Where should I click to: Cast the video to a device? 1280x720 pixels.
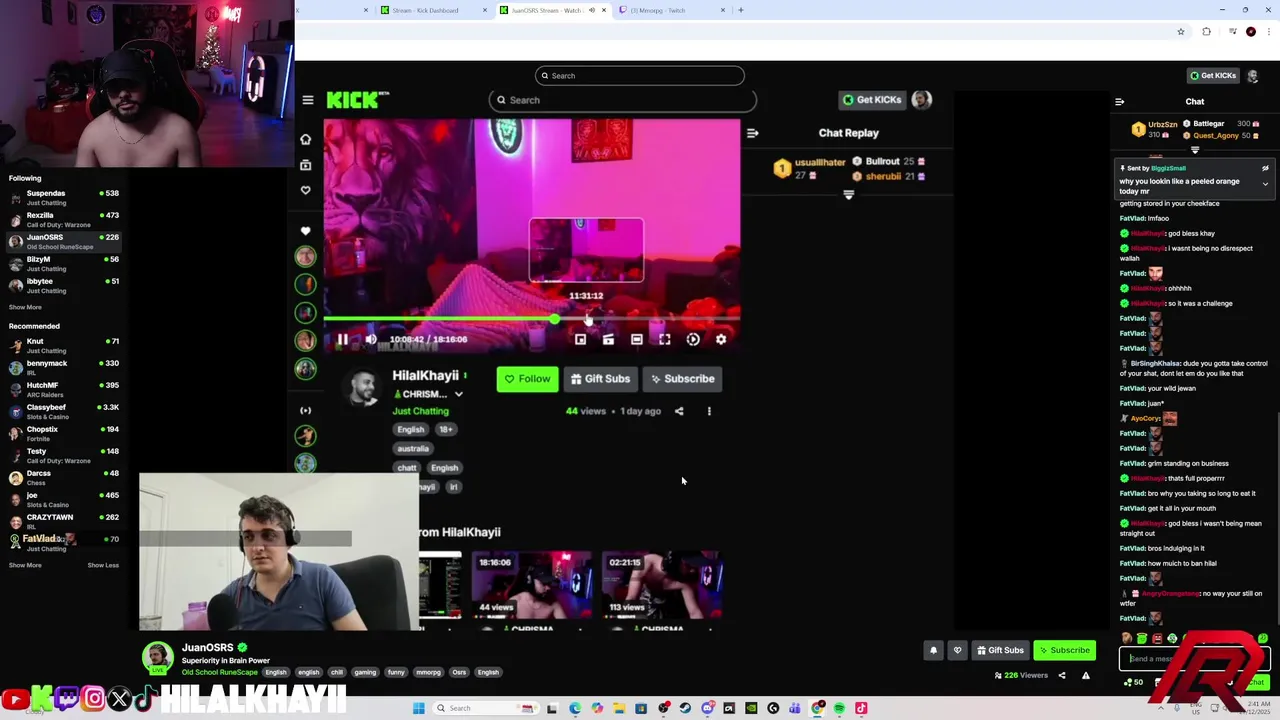[x=608, y=339]
